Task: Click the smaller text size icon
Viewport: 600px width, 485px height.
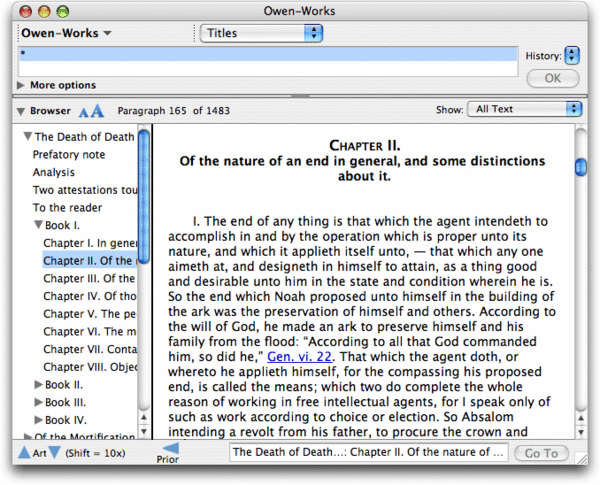Action: 84,110
